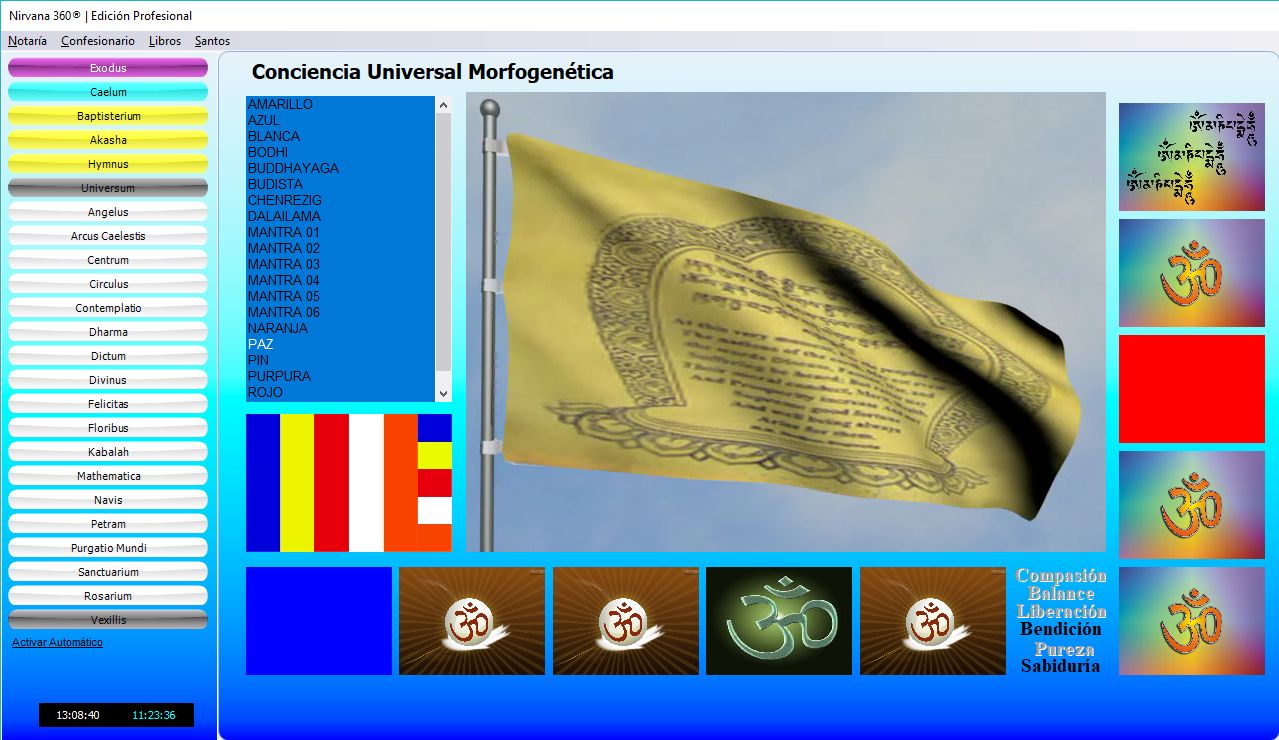Select the gray Vexillis section button
The image size is (1279, 740).
click(x=108, y=620)
